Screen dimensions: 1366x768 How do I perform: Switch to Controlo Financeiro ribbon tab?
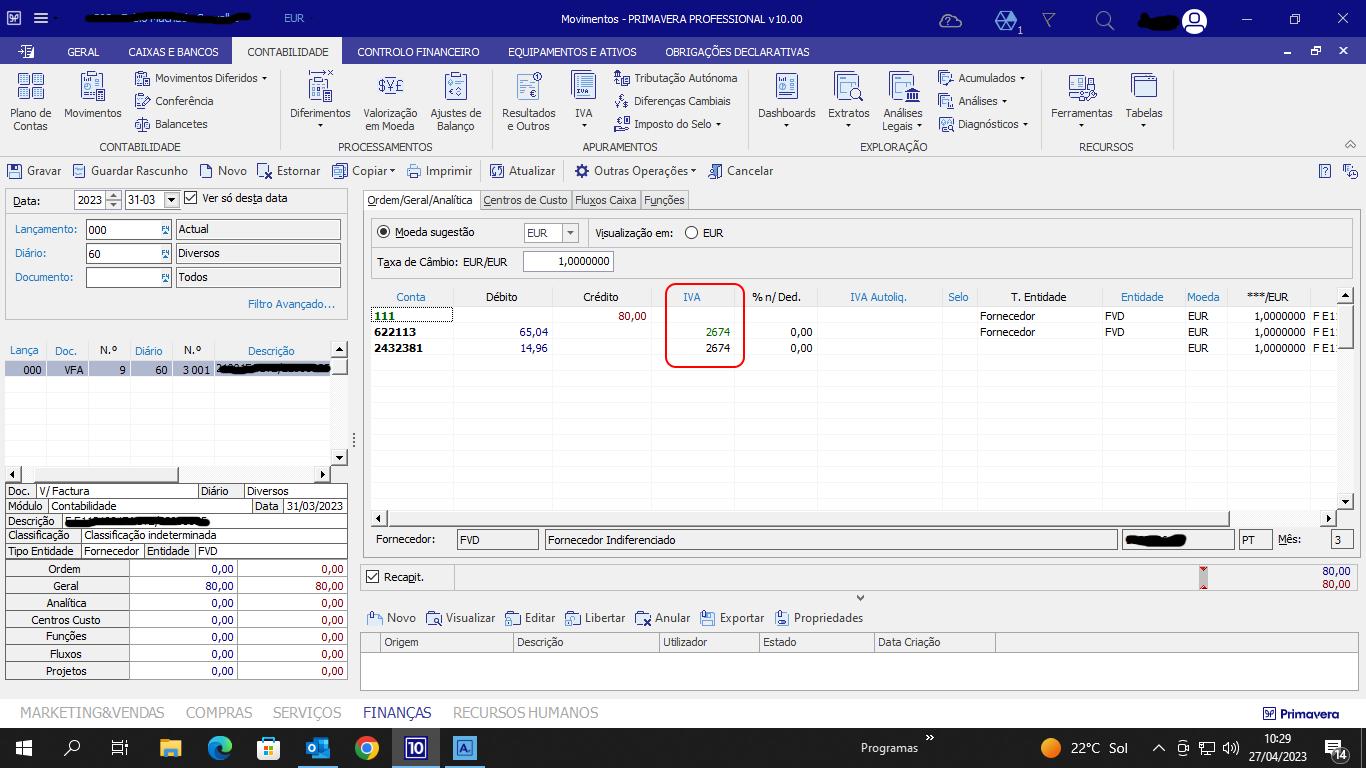click(418, 52)
